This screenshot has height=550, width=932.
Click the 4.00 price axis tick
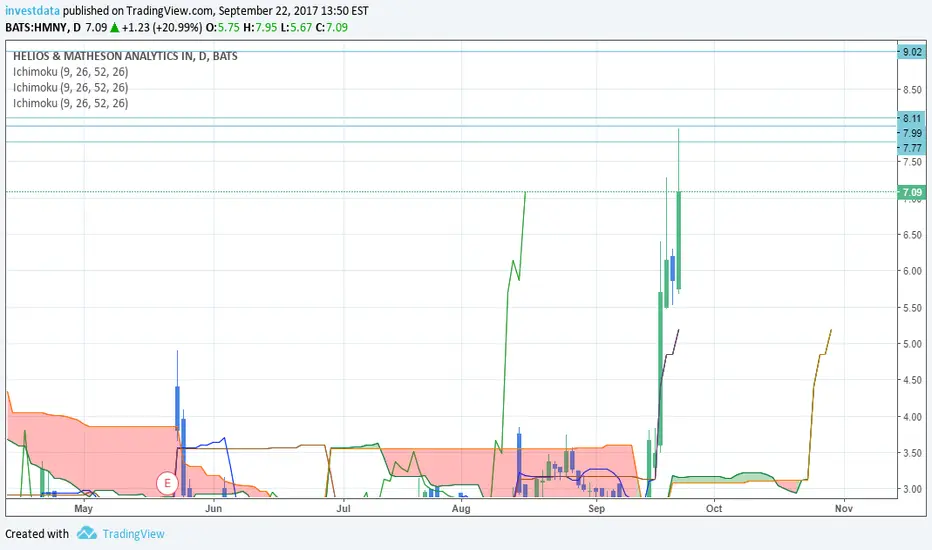[x=912, y=417]
